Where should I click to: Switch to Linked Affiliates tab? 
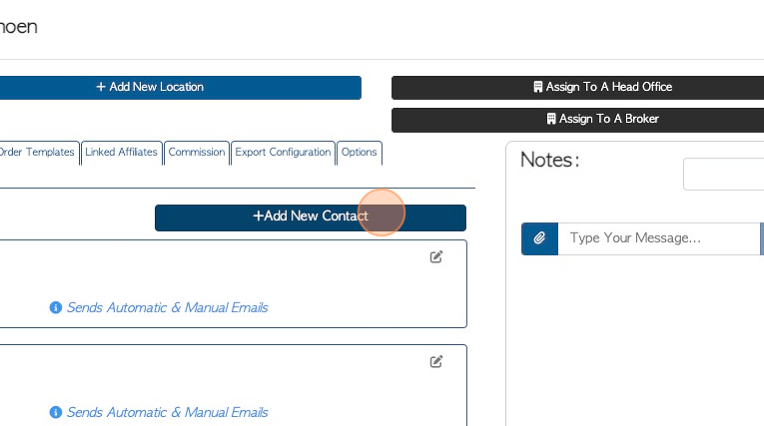[x=121, y=153]
